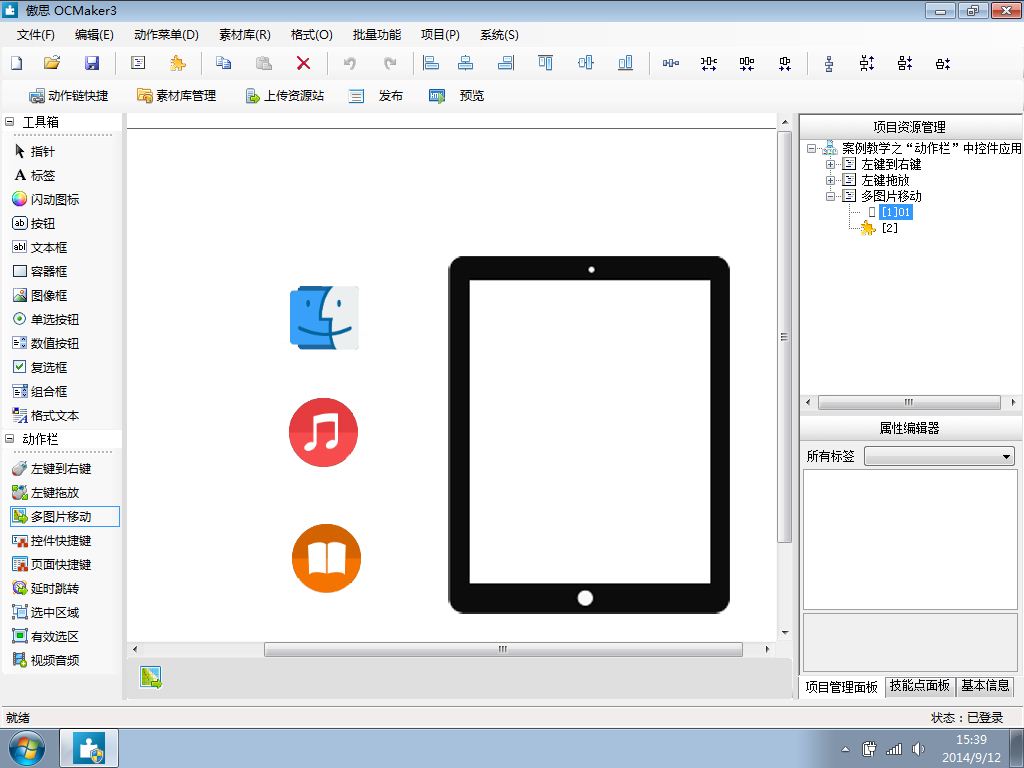Click 上传资源站 button
The height and width of the screenshot is (768, 1024).
pos(285,95)
